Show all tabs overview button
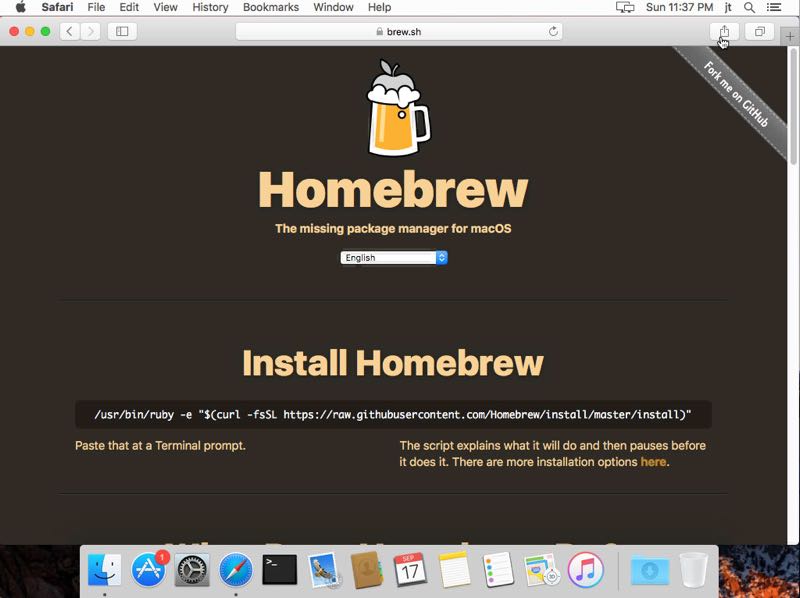800x598 pixels. pyautogui.click(x=759, y=32)
